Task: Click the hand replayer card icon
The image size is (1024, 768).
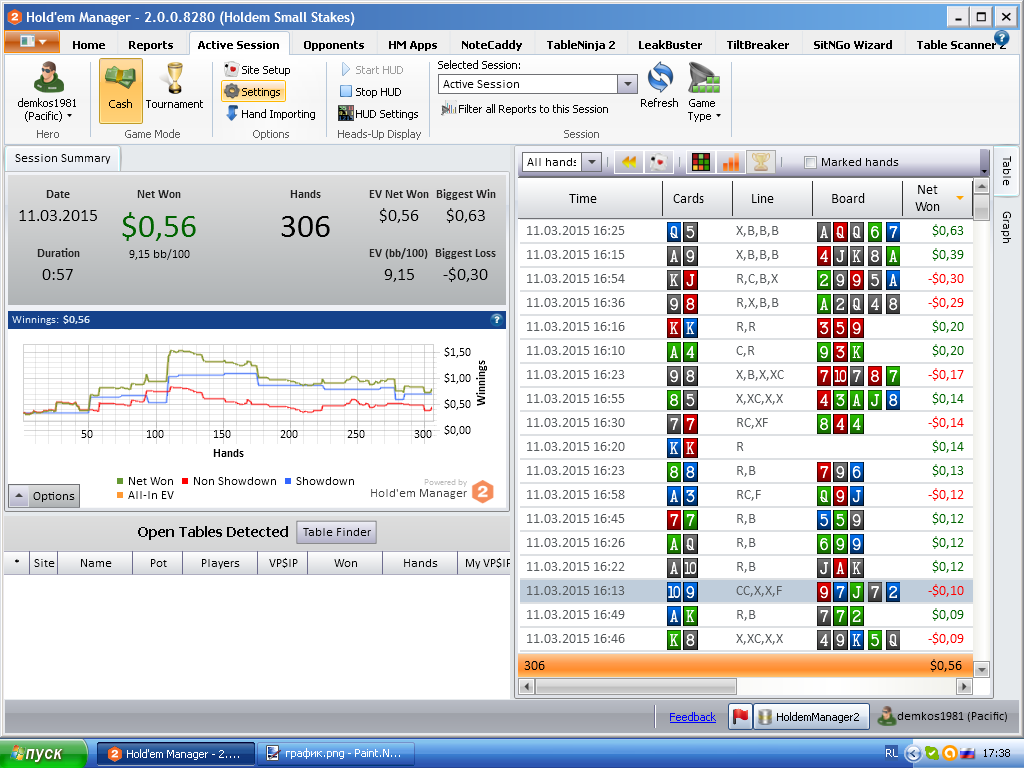Action: pyautogui.click(x=659, y=162)
